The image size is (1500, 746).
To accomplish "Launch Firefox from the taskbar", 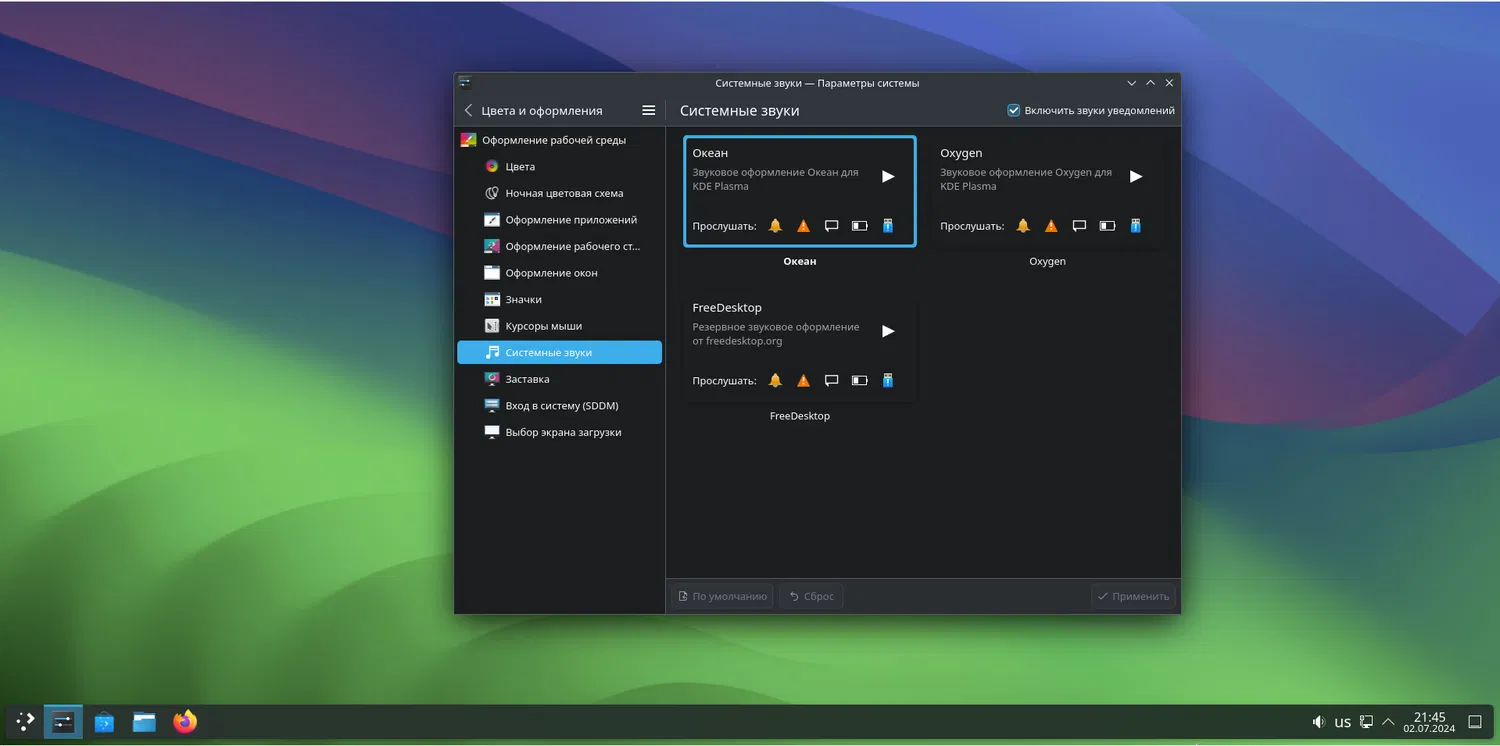I will tap(185, 722).
